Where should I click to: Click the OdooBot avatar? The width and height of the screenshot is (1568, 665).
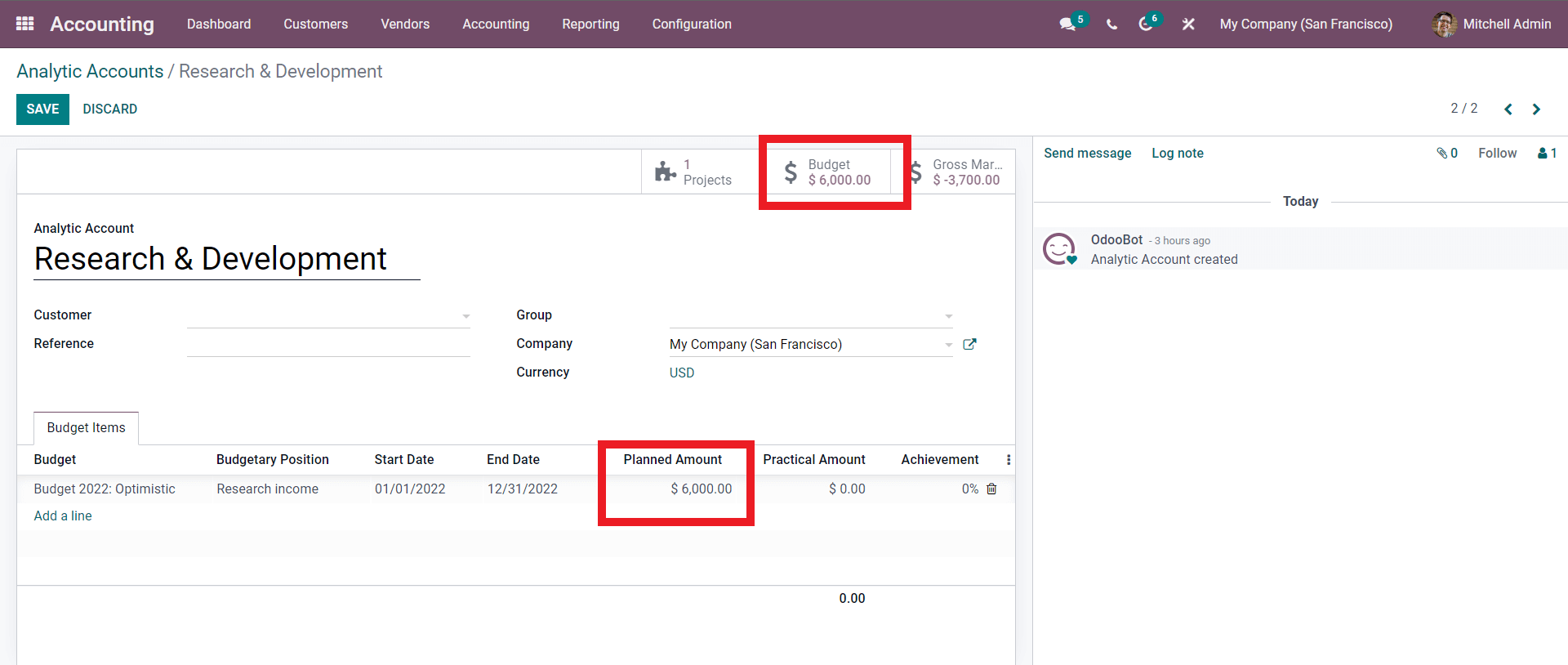point(1059,248)
